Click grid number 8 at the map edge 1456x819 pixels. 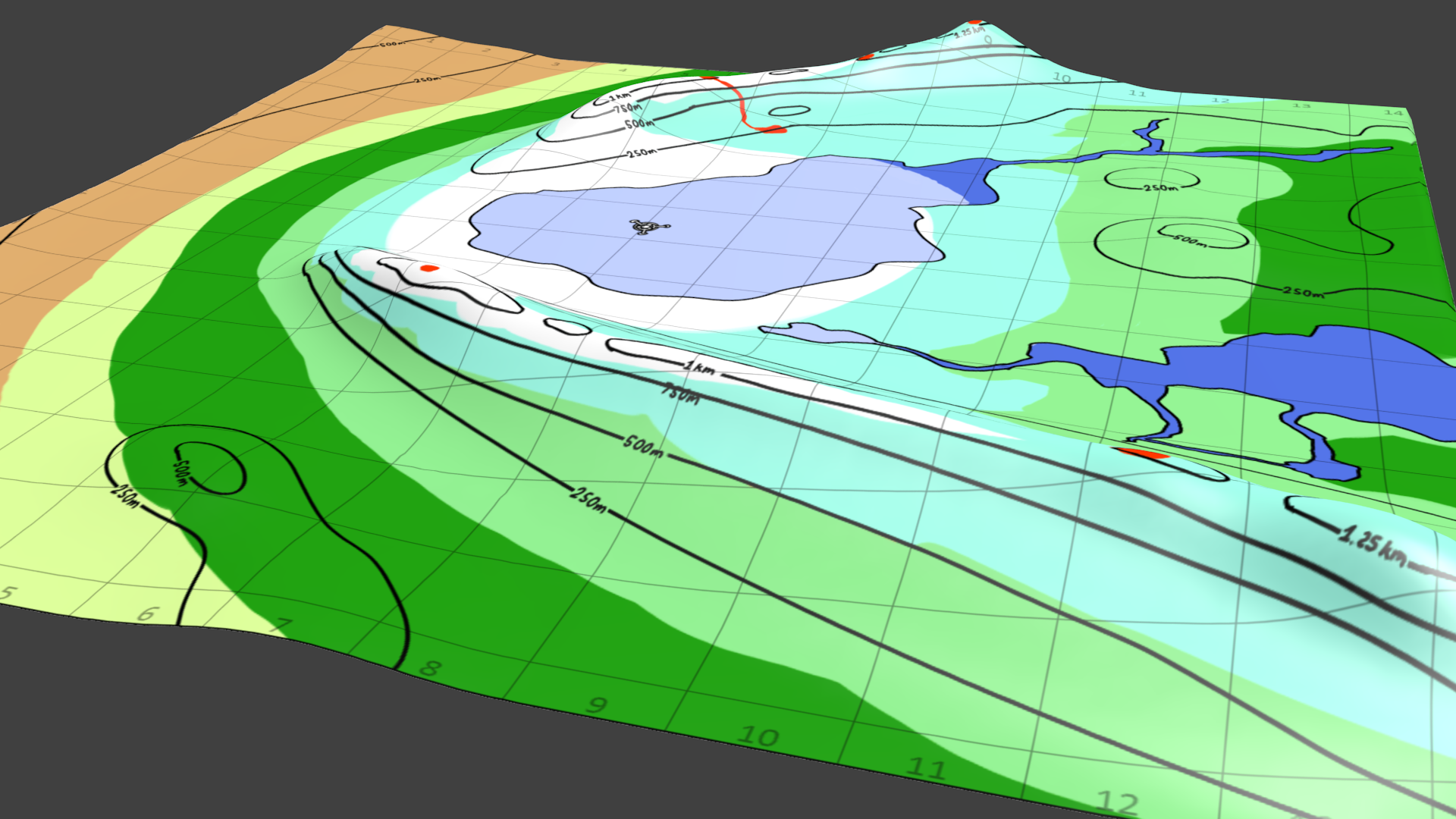[430, 668]
